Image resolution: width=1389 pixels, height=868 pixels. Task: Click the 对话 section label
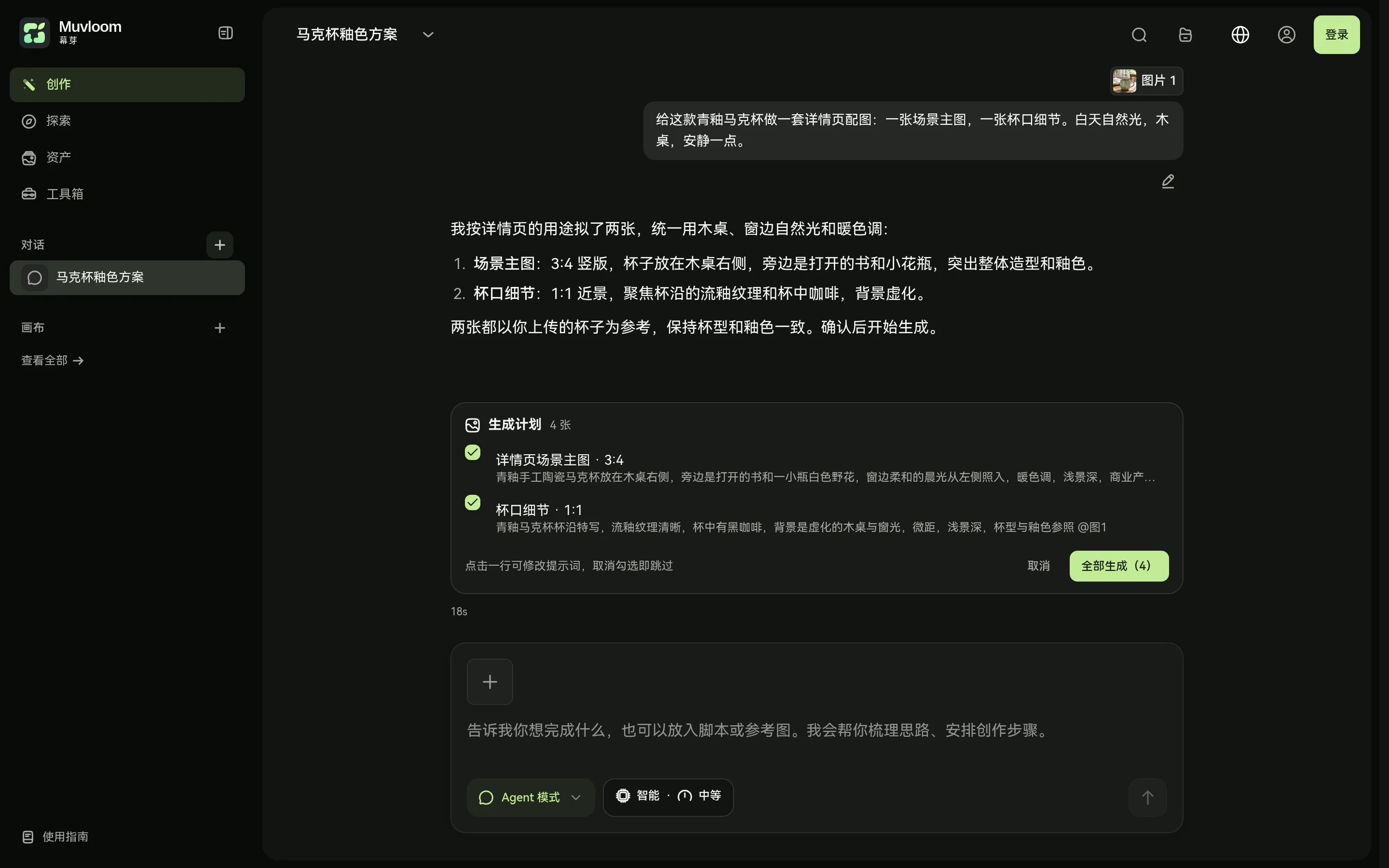pyautogui.click(x=33, y=245)
